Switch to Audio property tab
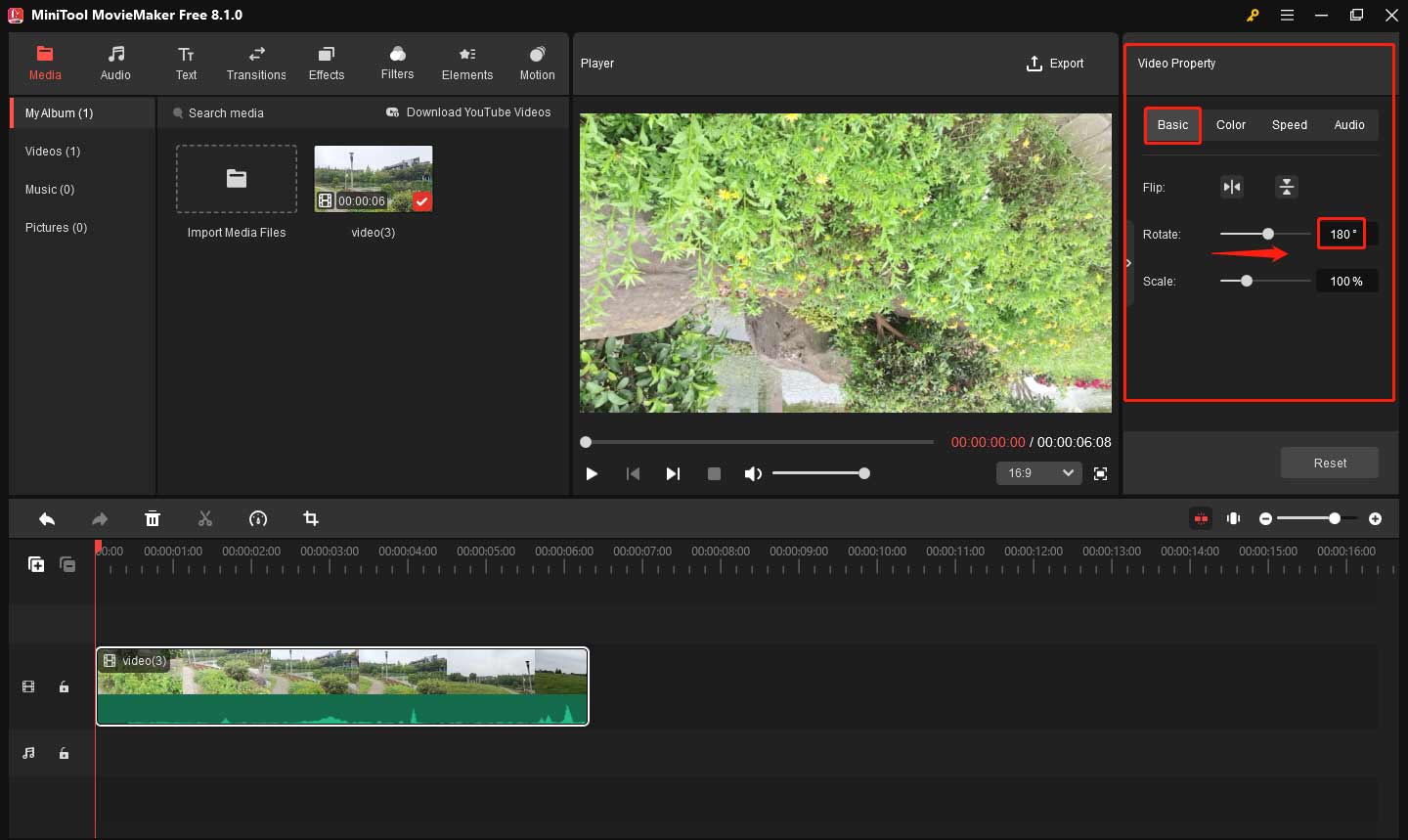1408x840 pixels. tap(1349, 125)
